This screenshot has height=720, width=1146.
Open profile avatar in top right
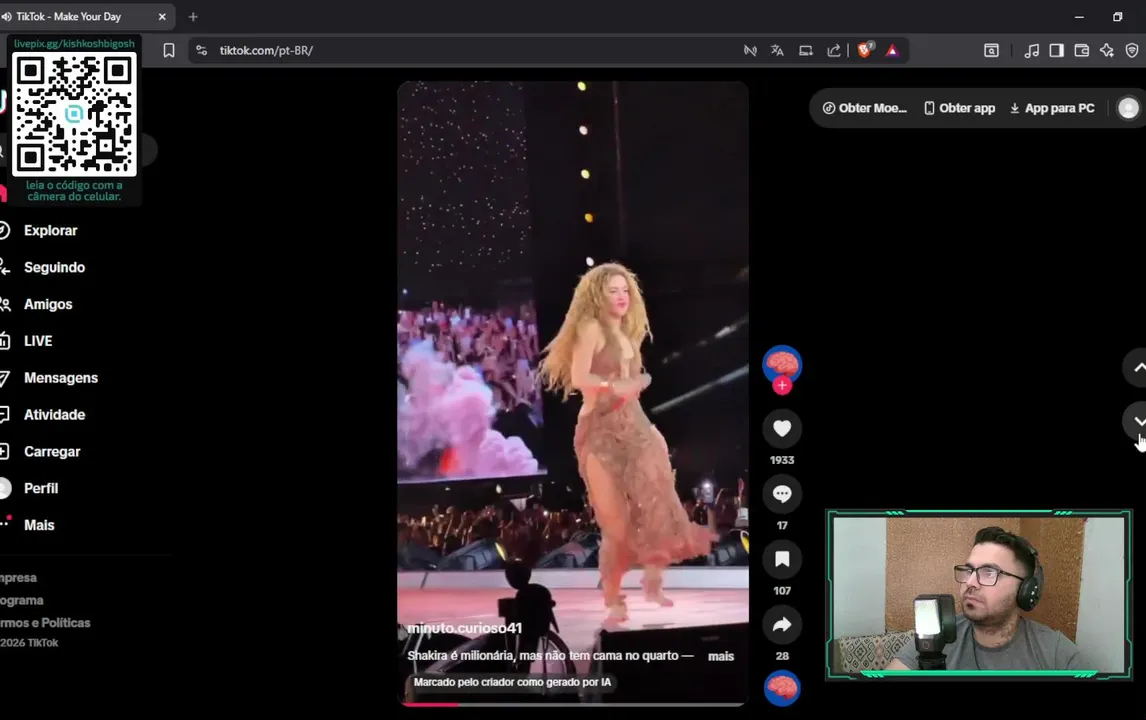(x=1128, y=108)
